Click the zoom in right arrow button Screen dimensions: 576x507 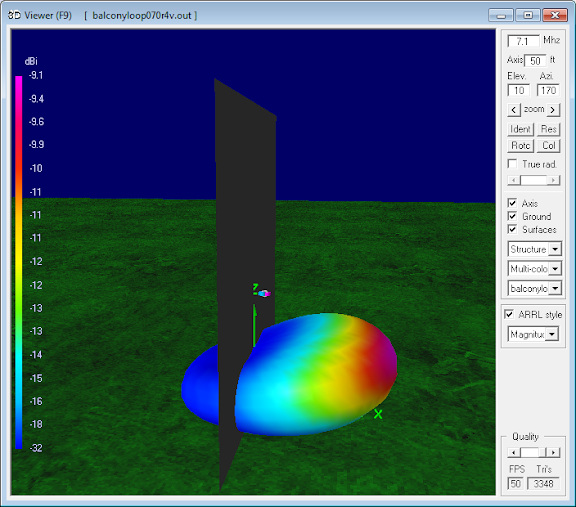[553, 110]
